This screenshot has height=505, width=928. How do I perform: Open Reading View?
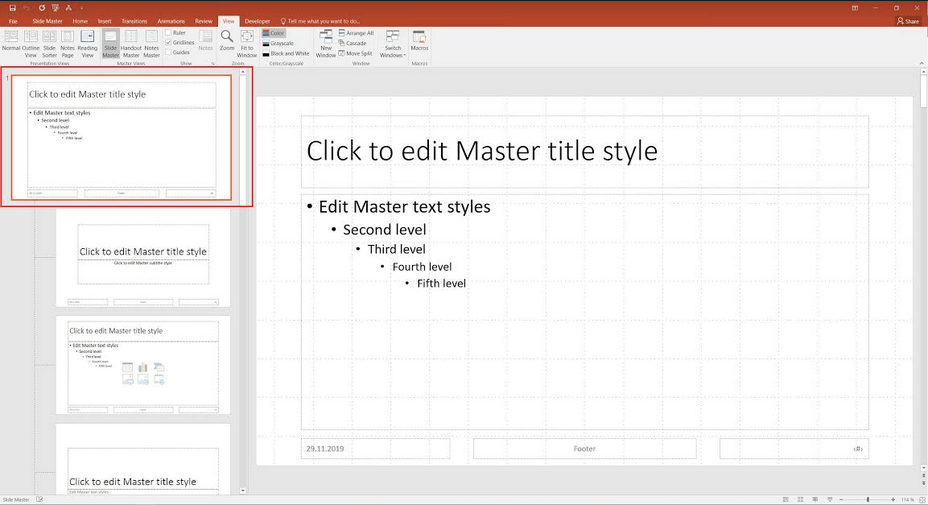[x=87, y=44]
